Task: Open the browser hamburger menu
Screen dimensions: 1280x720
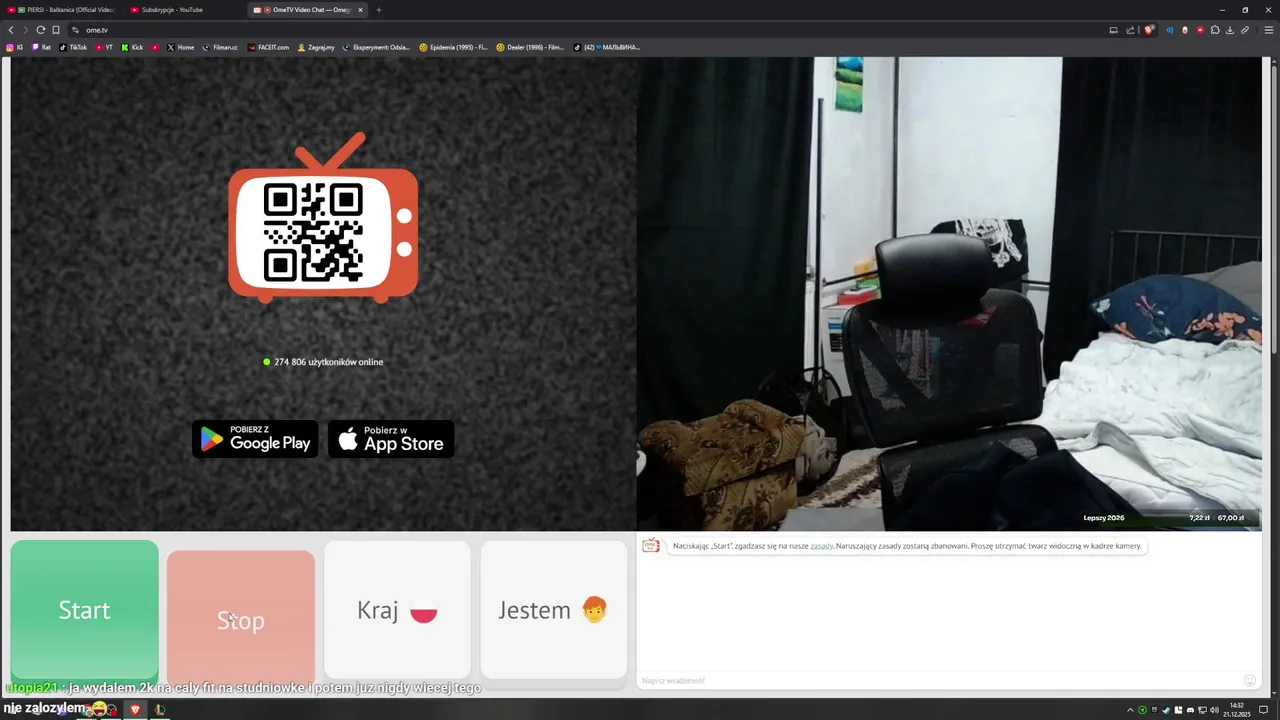Action: [x=1269, y=30]
